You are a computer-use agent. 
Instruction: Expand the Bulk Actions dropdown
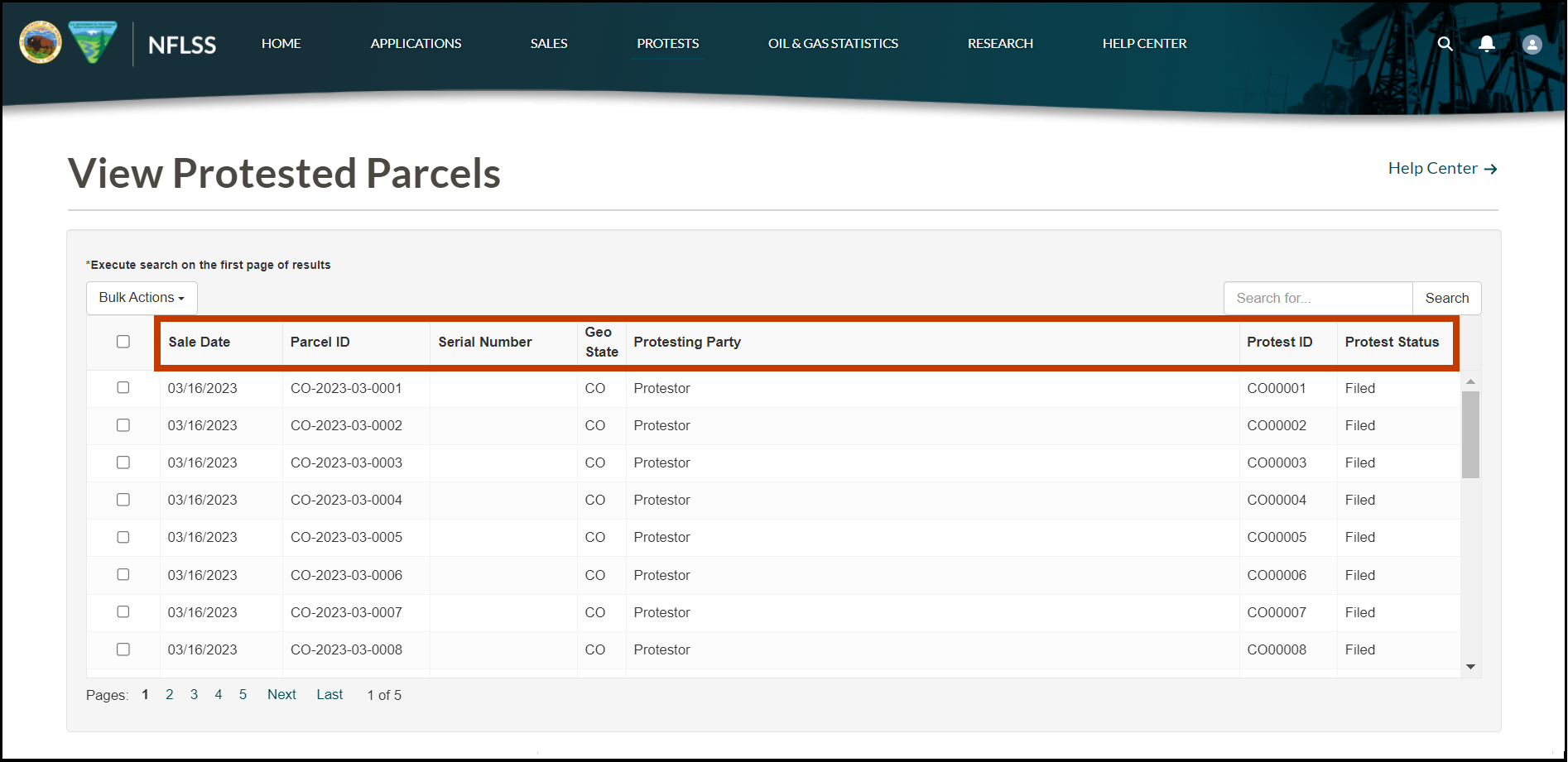point(142,298)
